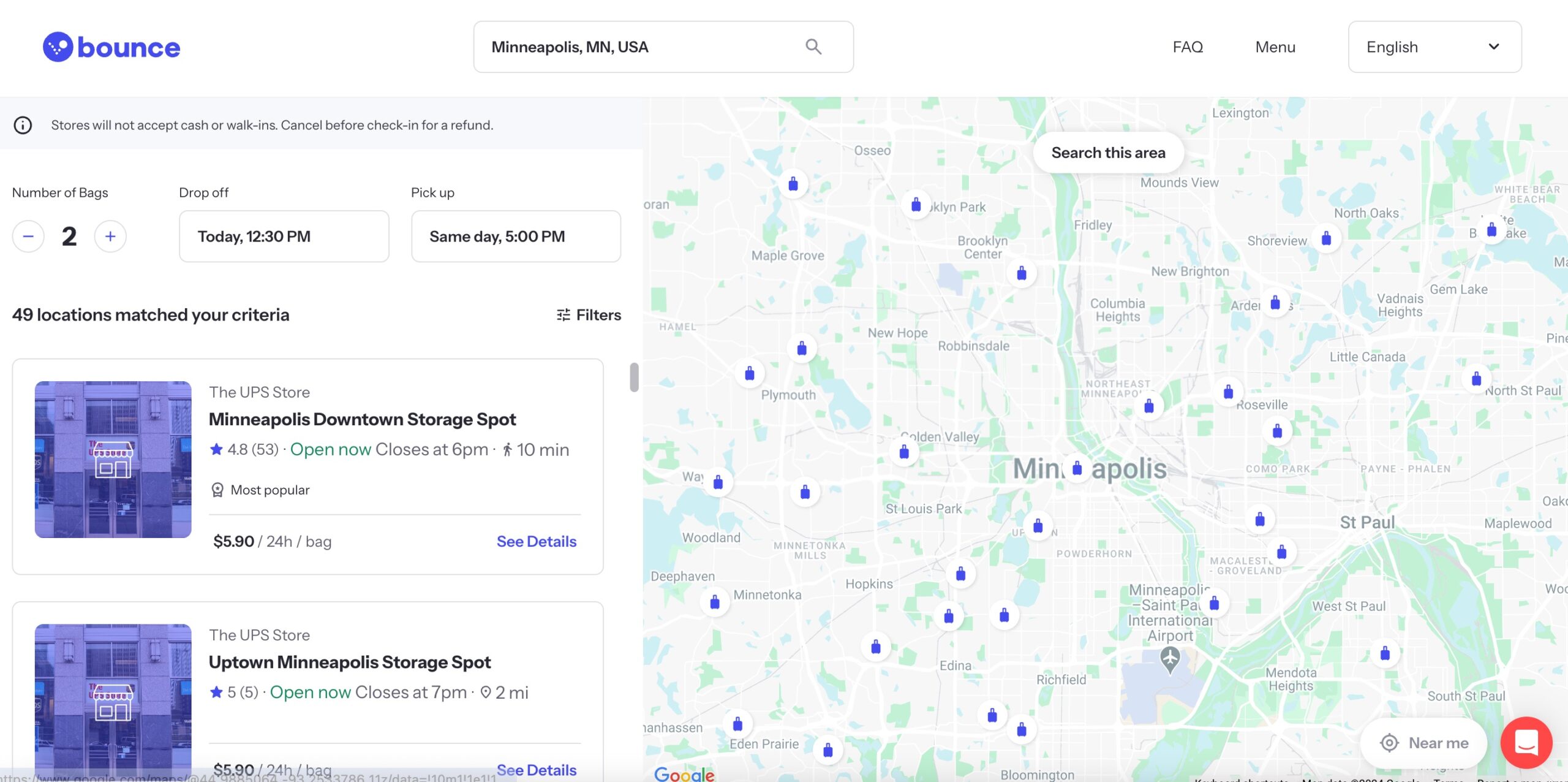See Details for Minneapolis Downtown Storage Spot
The width and height of the screenshot is (1568, 782).
pyautogui.click(x=536, y=541)
